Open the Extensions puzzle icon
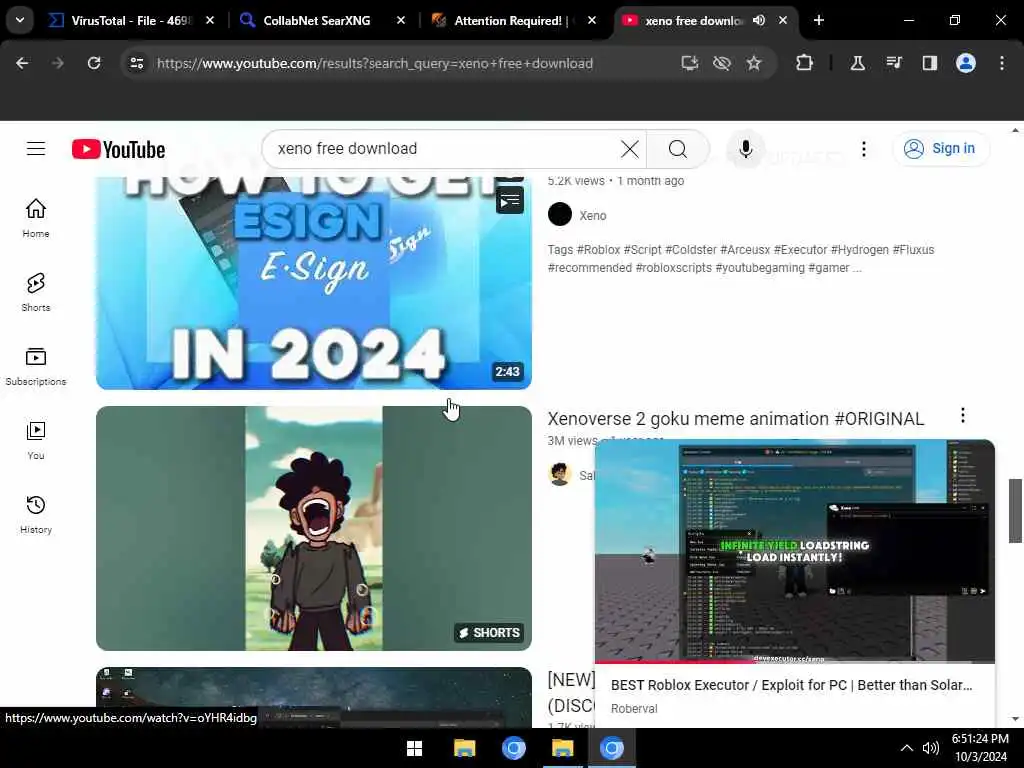Viewport: 1024px width, 768px height. tap(805, 63)
